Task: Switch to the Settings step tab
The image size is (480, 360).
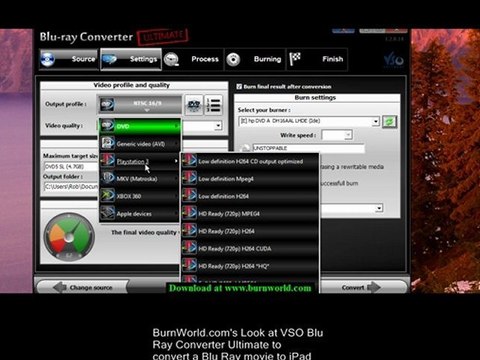Action: coord(131,59)
